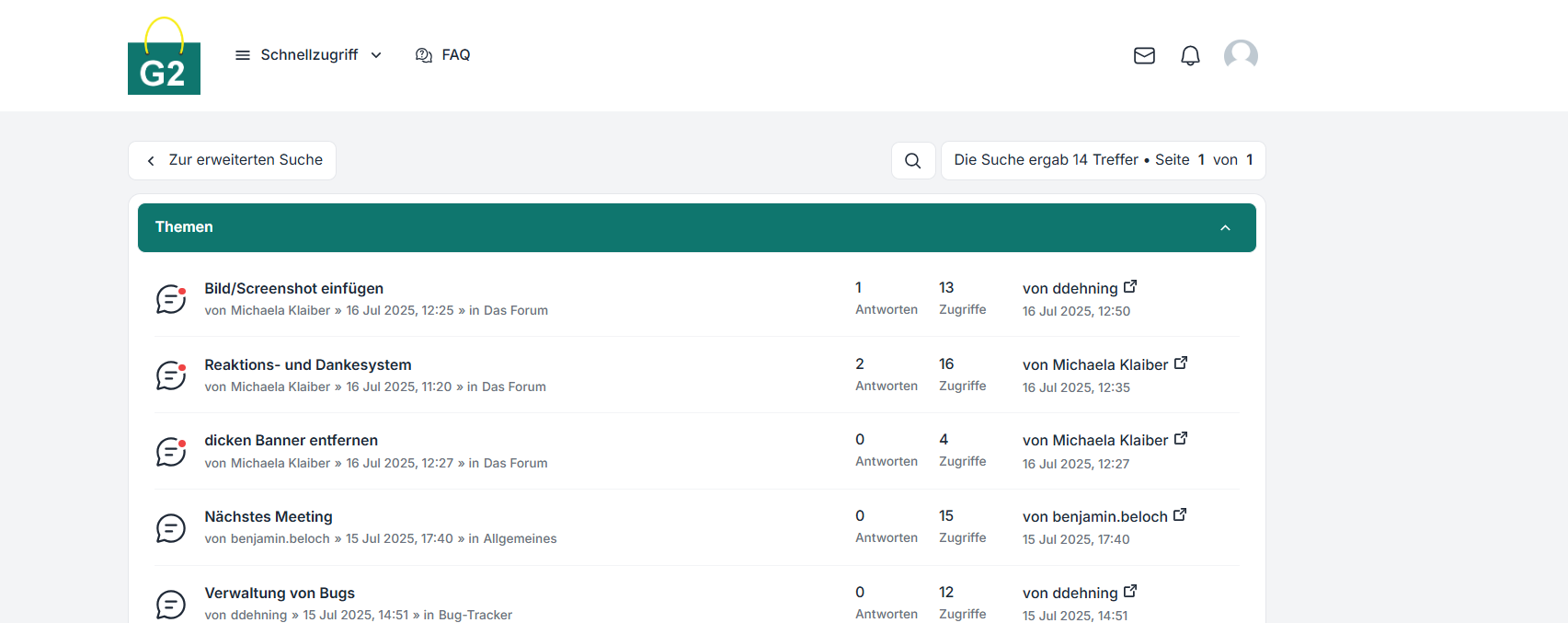
Task: Open the user avatar profile menu
Action: (1241, 55)
